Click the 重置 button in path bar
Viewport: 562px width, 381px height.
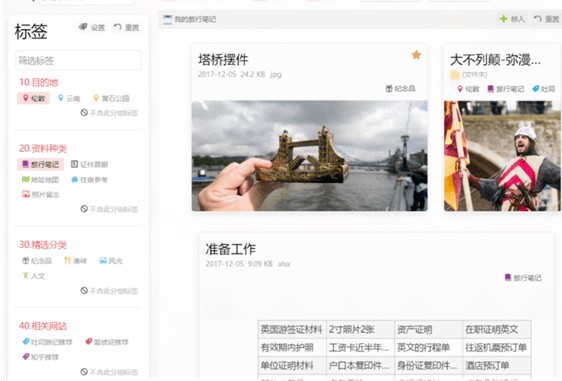click(x=546, y=19)
